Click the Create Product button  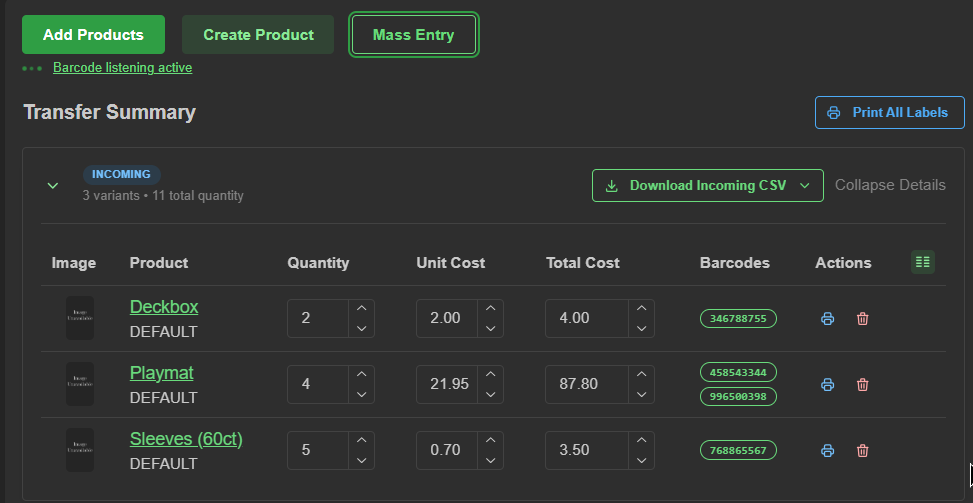[x=258, y=35]
